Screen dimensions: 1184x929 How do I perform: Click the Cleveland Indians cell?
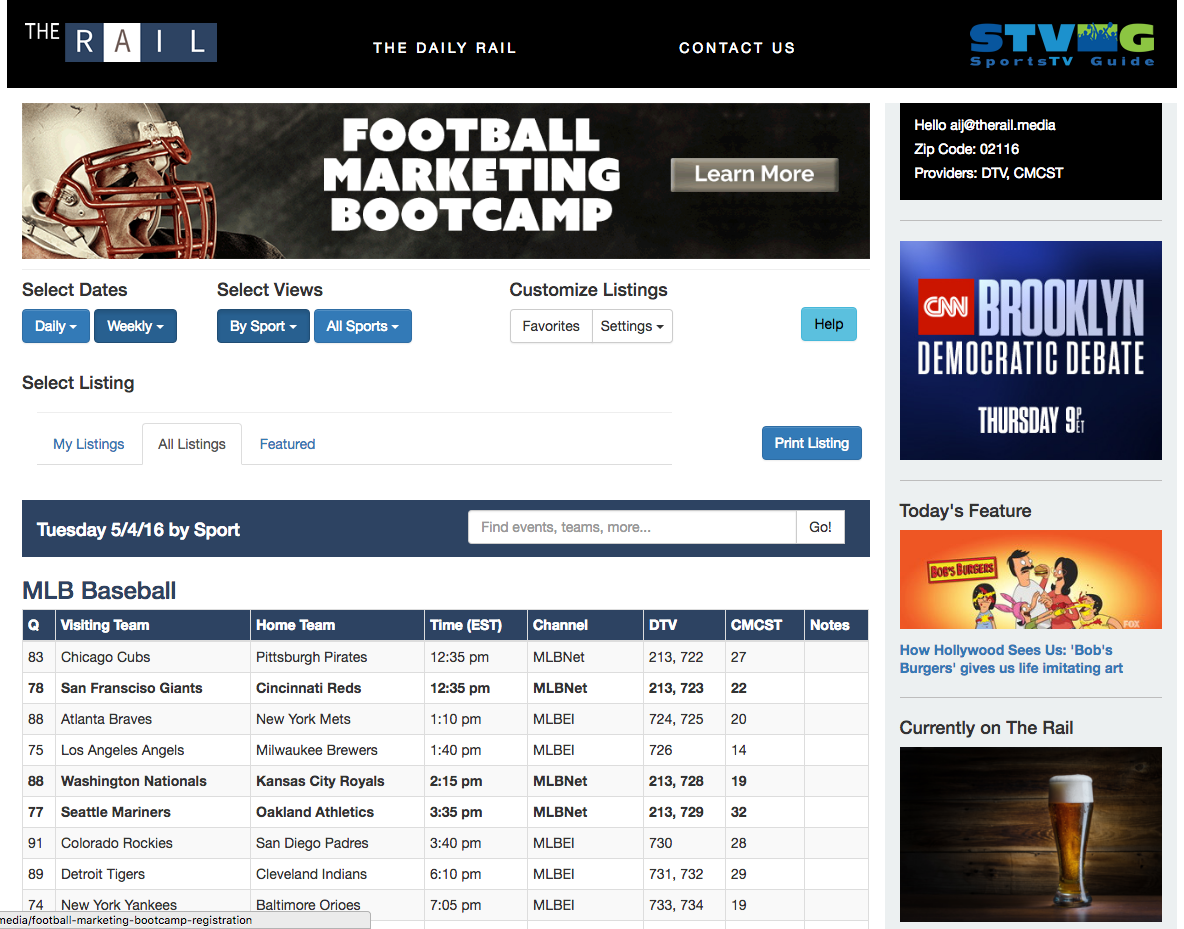pyautogui.click(x=337, y=874)
